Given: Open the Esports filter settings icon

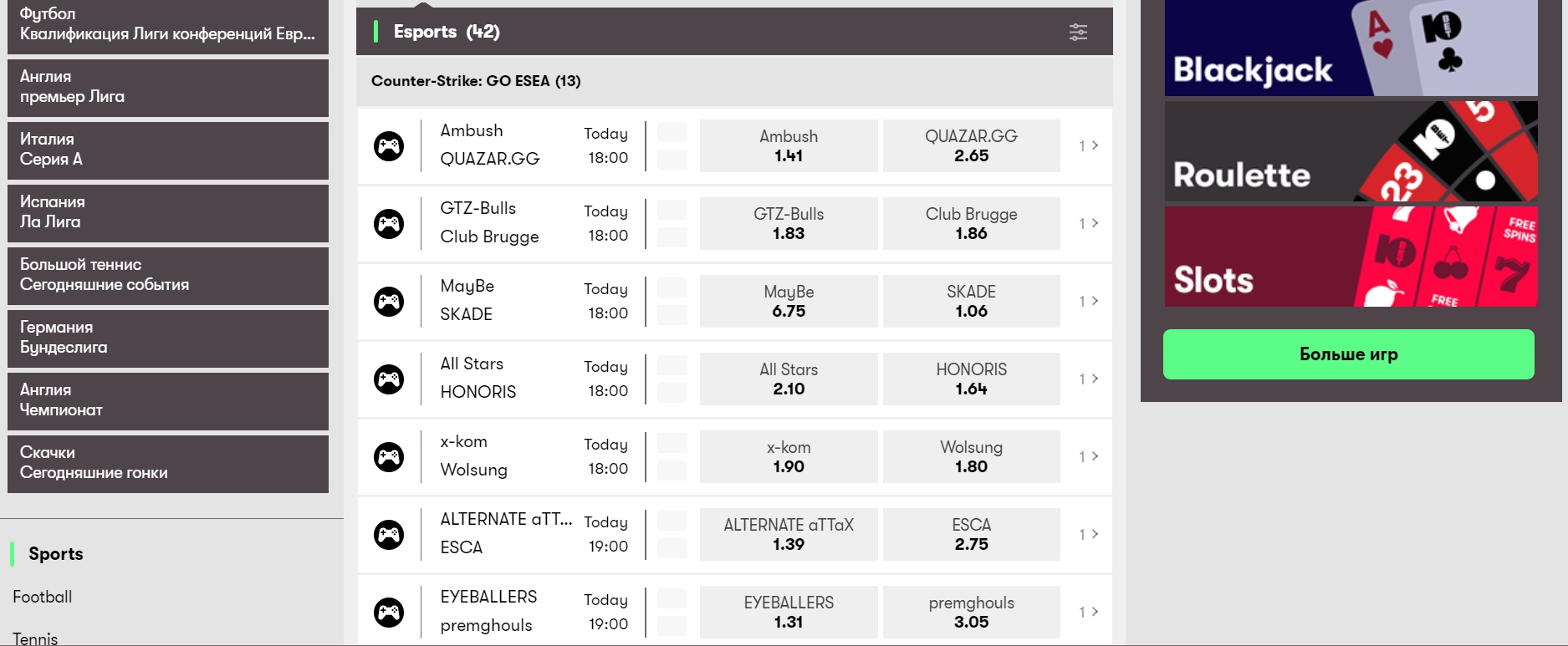Looking at the screenshot, I should point(1078,32).
